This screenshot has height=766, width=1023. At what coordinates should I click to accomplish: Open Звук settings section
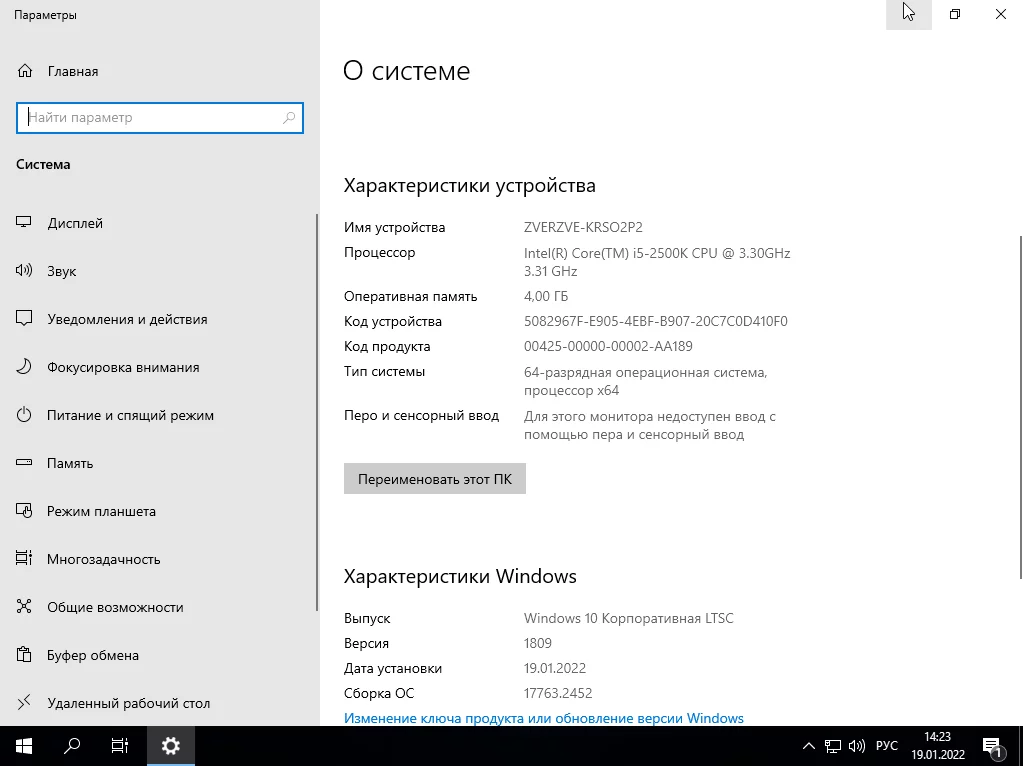coord(61,271)
